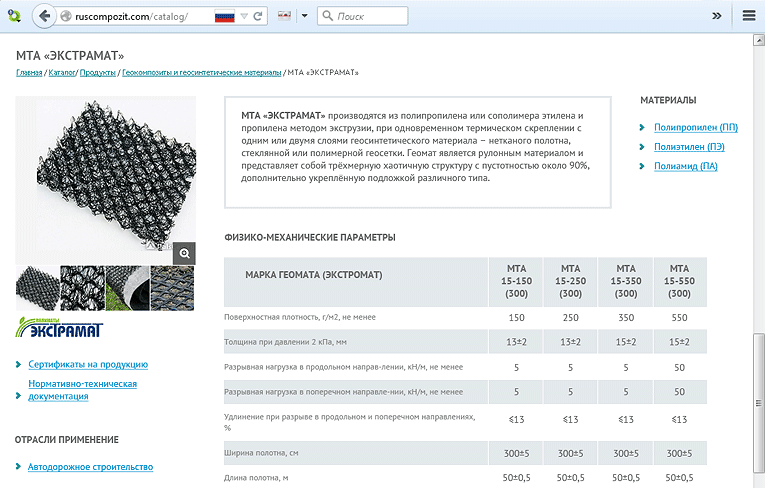Open Полипропилен (ПП) material link
Screen dimensions: 765x488
(x=696, y=127)
